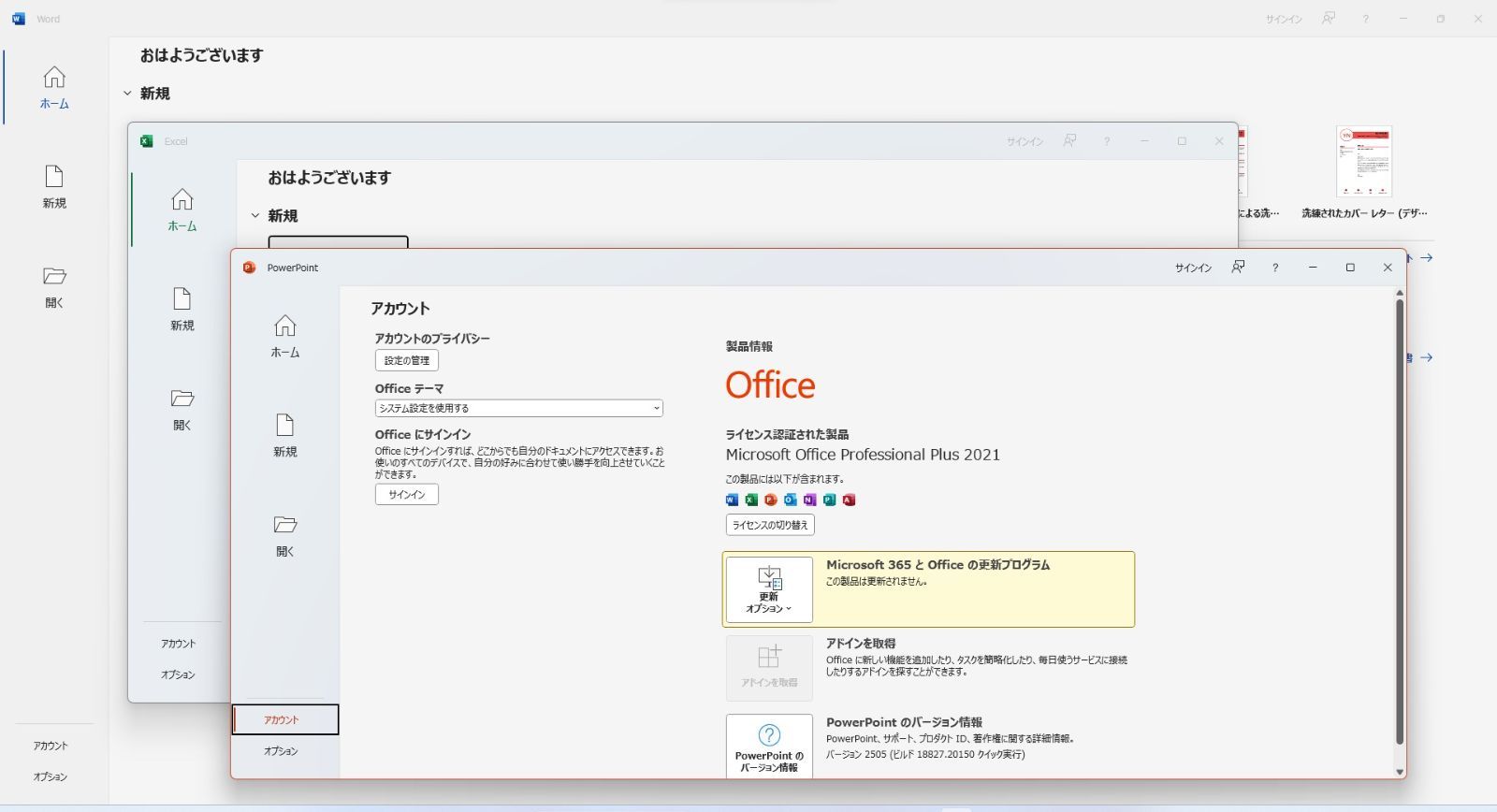Click the 設定の管理 privacy settings button

pos(407,360)
